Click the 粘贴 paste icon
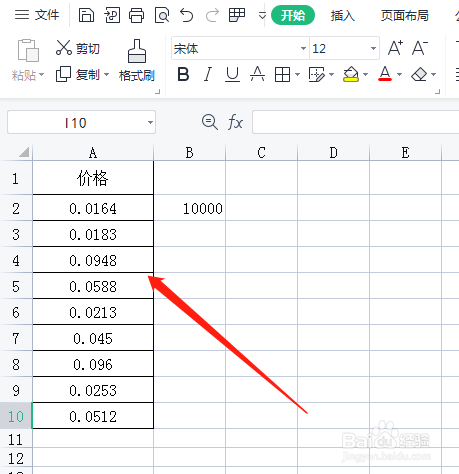The height and width of the screenshot is (474, 459). pos(28,51)
